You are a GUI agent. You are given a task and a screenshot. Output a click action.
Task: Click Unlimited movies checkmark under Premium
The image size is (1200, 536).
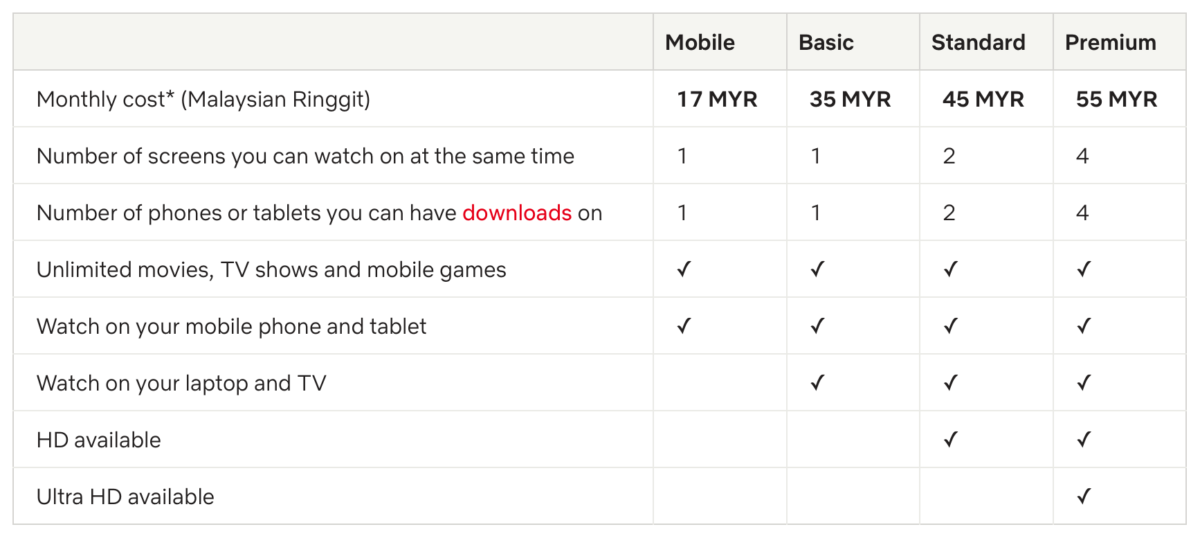(x=1083, y=269)
